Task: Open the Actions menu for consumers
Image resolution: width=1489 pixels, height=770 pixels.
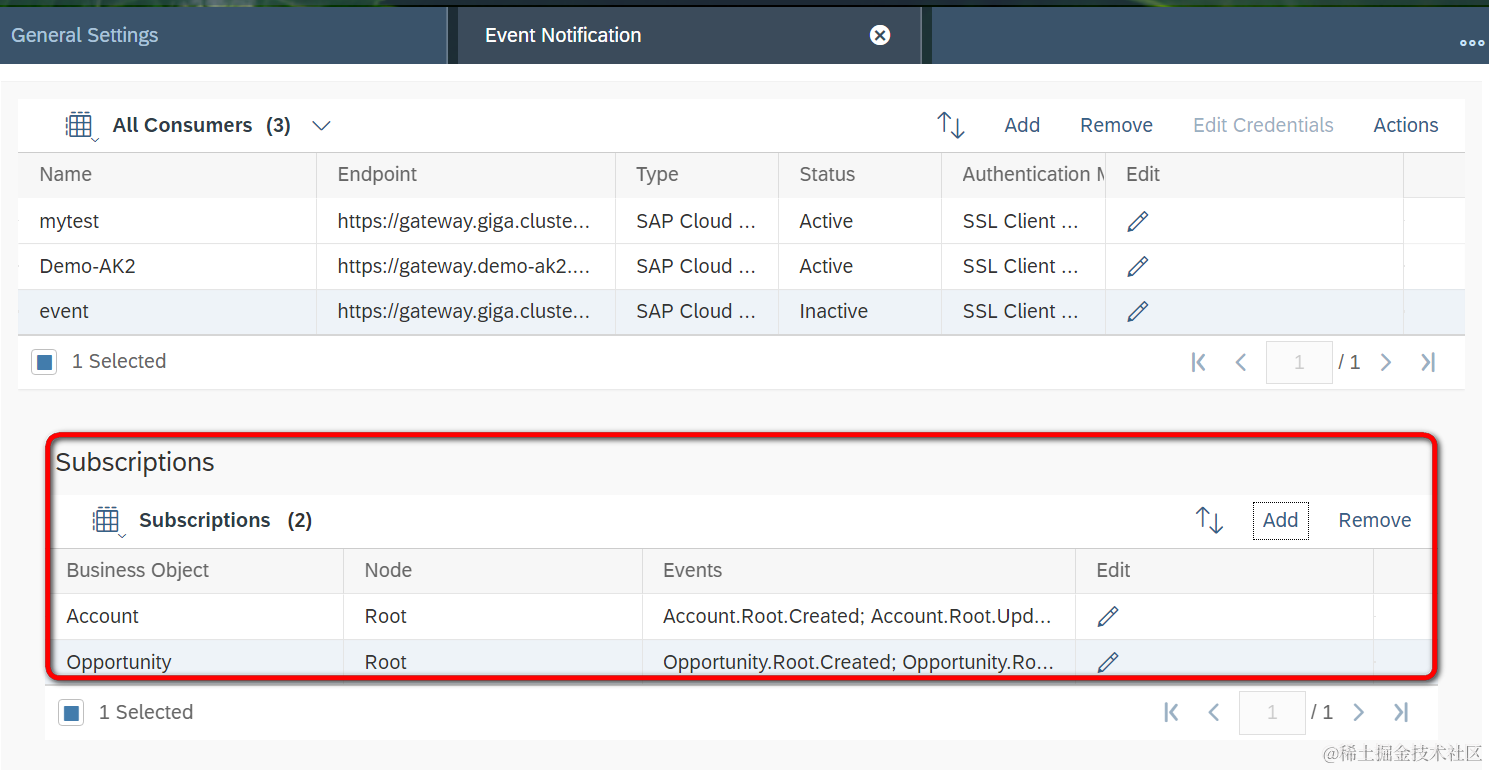Action: tap(1405, 125)
